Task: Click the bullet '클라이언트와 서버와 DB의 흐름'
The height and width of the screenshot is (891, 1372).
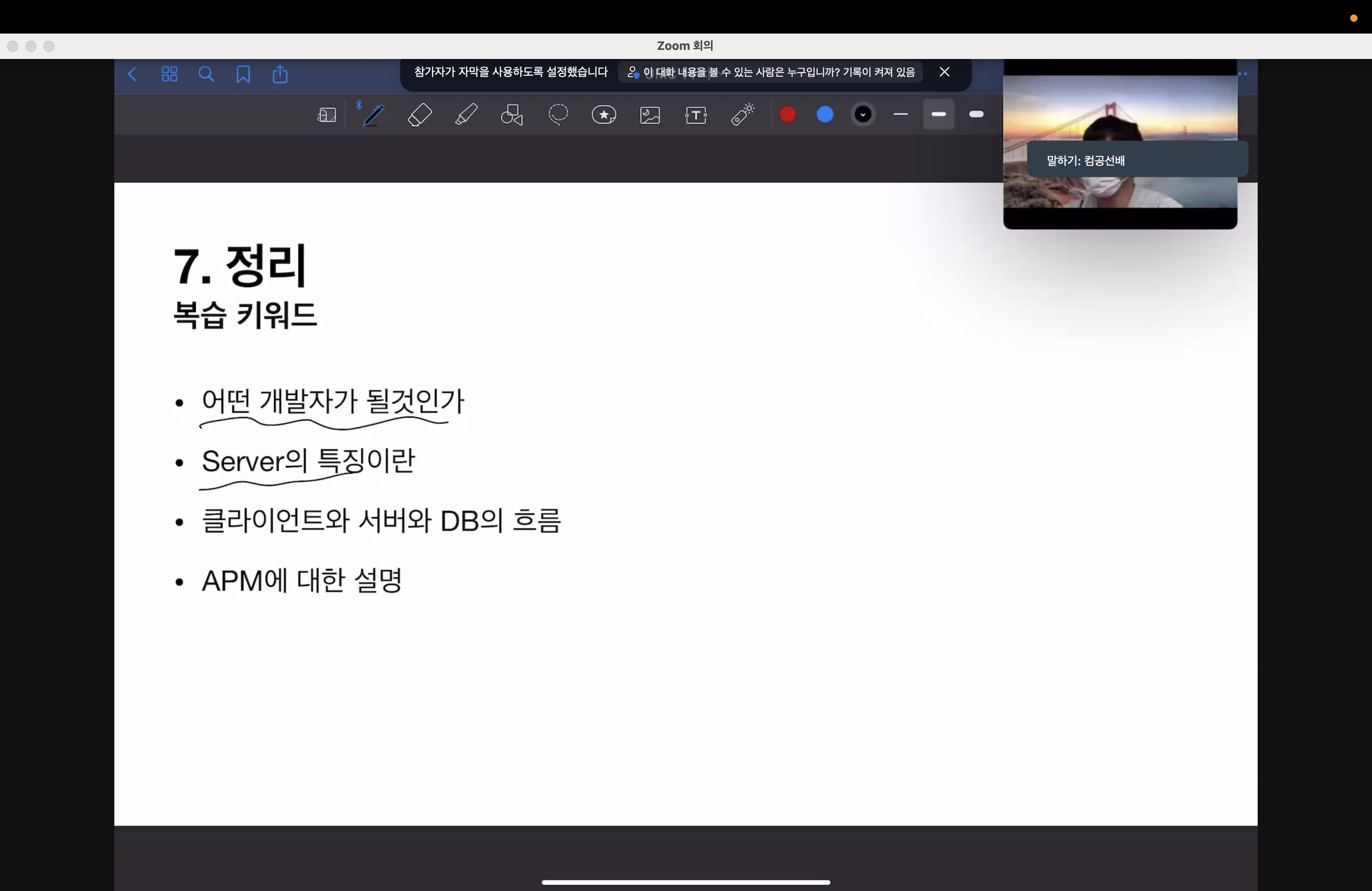Action: (381, 520)
